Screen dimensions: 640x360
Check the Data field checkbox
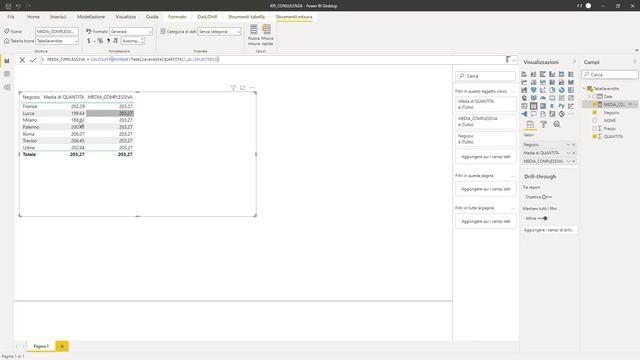[x=594, y=97]
